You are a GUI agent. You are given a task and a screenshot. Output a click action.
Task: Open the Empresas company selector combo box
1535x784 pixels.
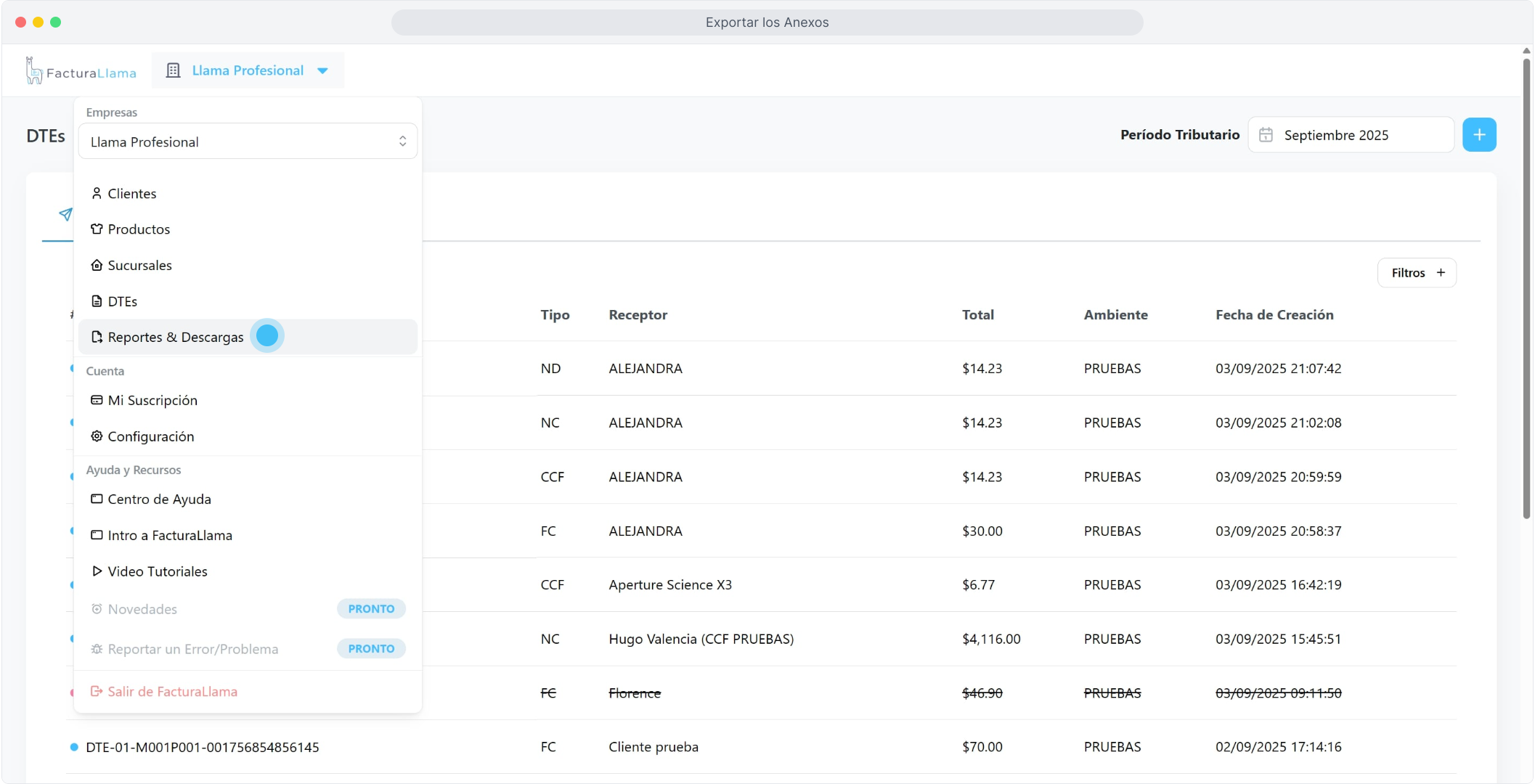(248, 142)
